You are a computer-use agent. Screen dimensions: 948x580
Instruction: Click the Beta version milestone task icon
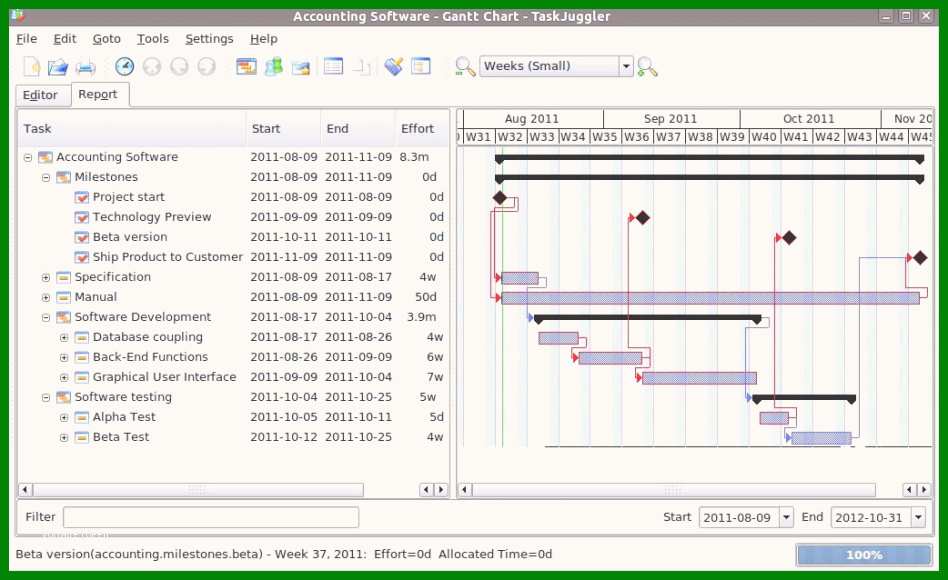82,237
